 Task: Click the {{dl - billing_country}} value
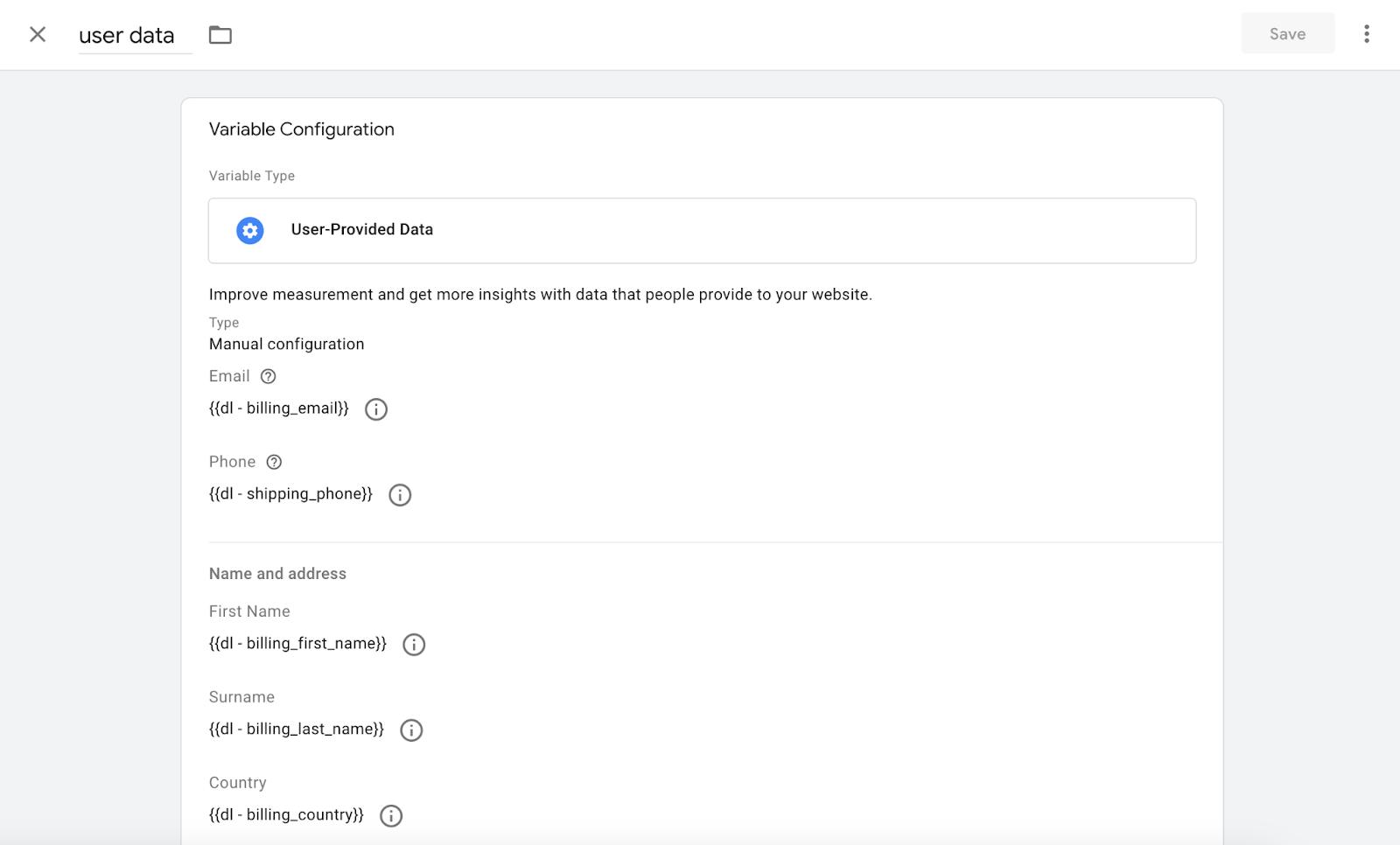coord(286,815)
